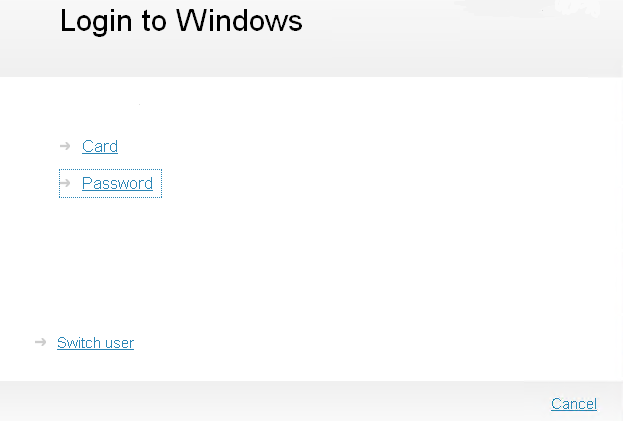Click the arrow icon beside Card
The width and height of the screenshot is (623, 421).
tap(65, 146)
